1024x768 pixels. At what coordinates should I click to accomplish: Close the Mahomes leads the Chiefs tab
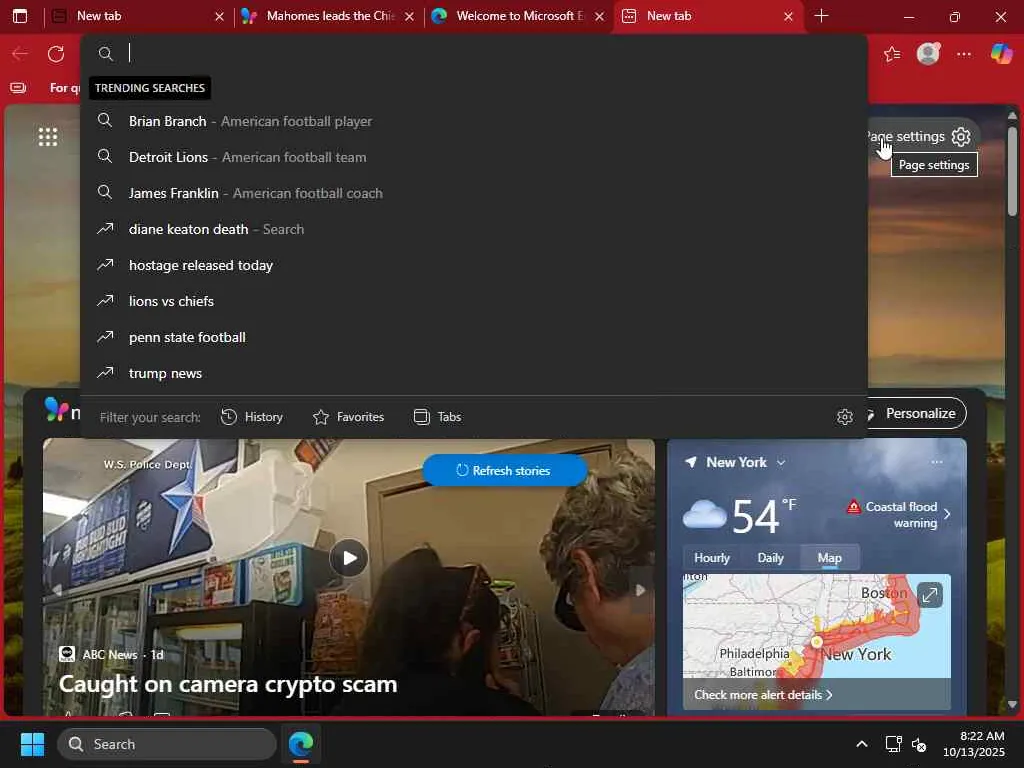click(409, 16)
